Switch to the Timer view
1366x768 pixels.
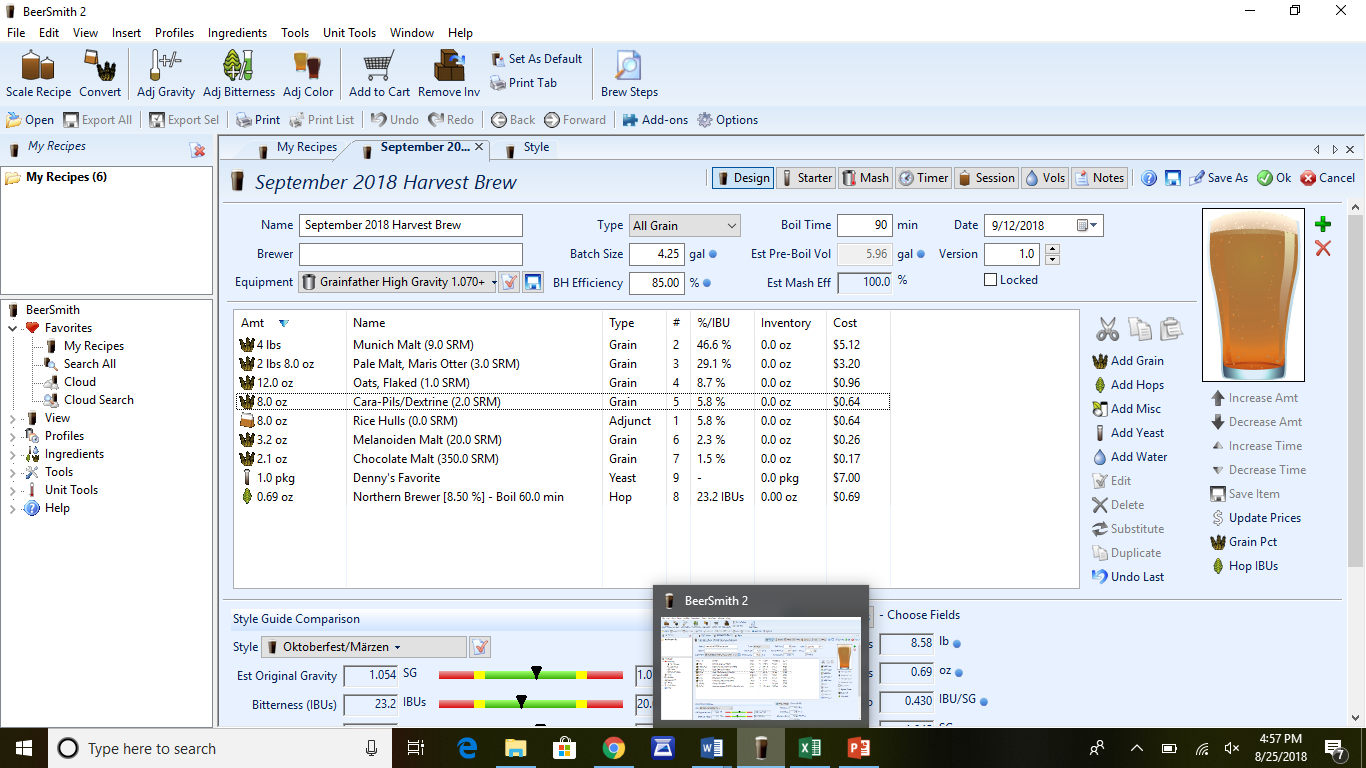coord(923,178)
